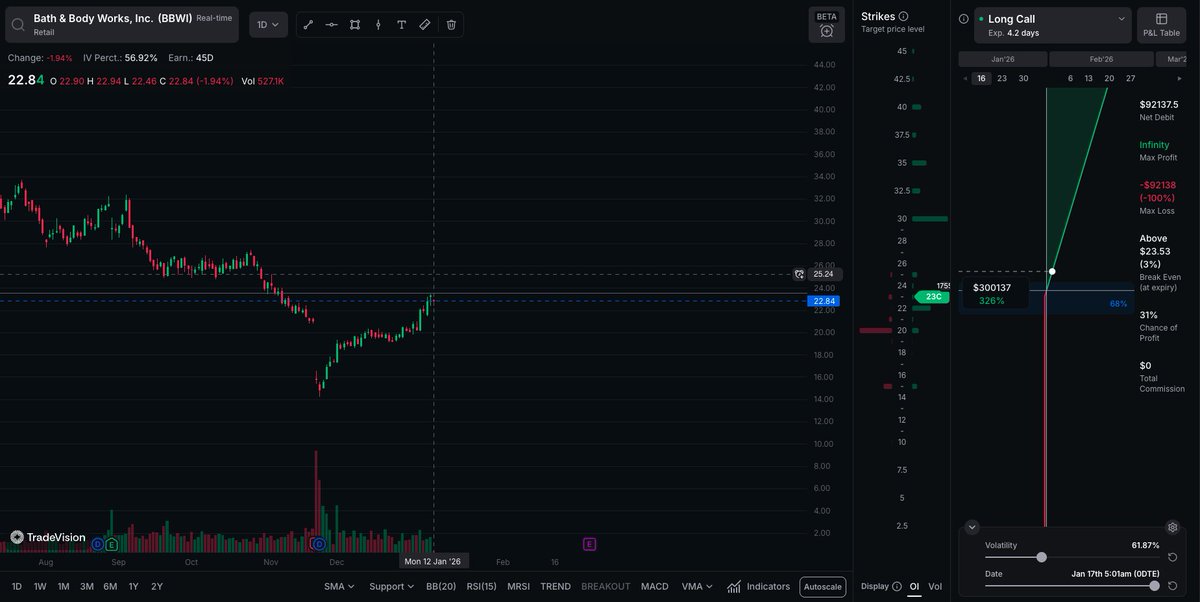
Task: Toggle the RSI(15) indicator
Action: coord(481,586)
